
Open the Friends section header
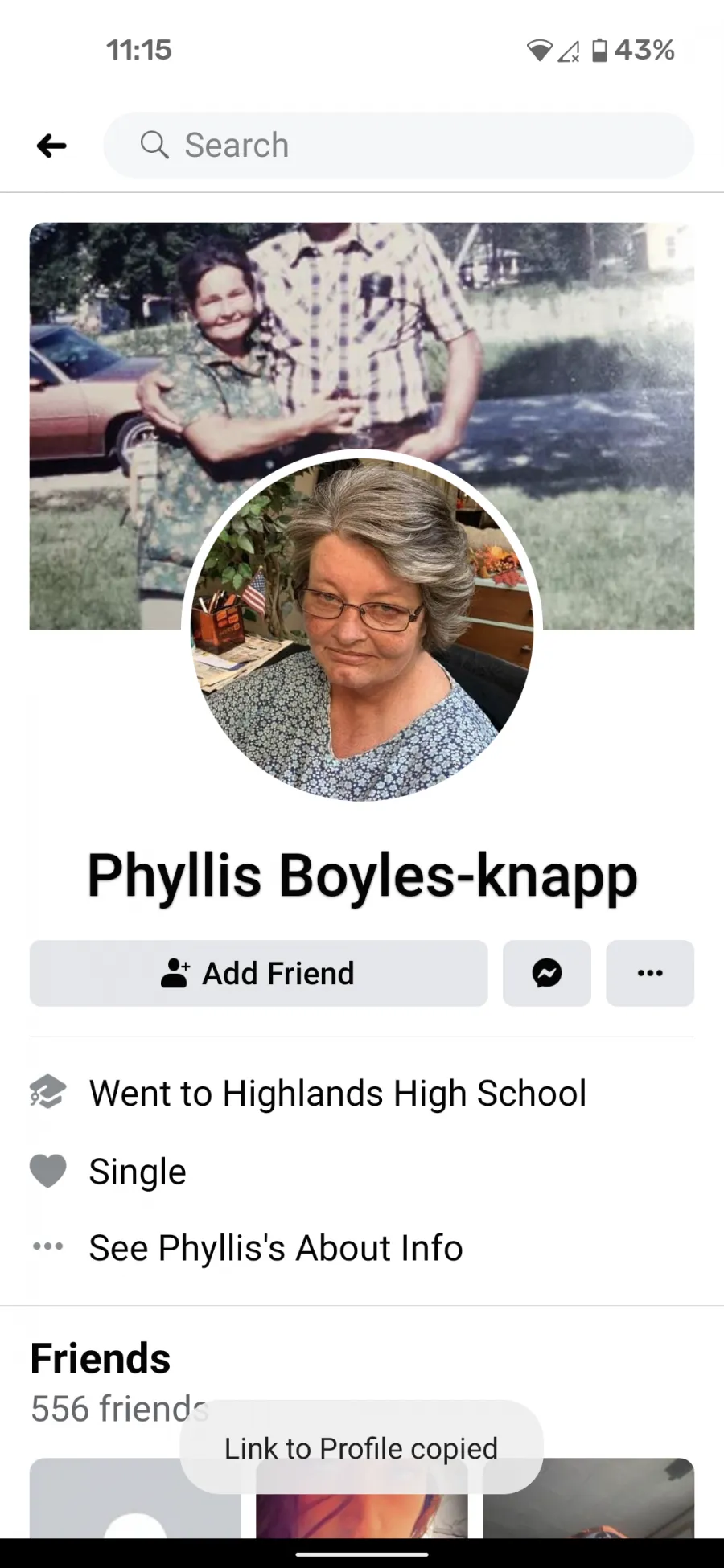101,1358
